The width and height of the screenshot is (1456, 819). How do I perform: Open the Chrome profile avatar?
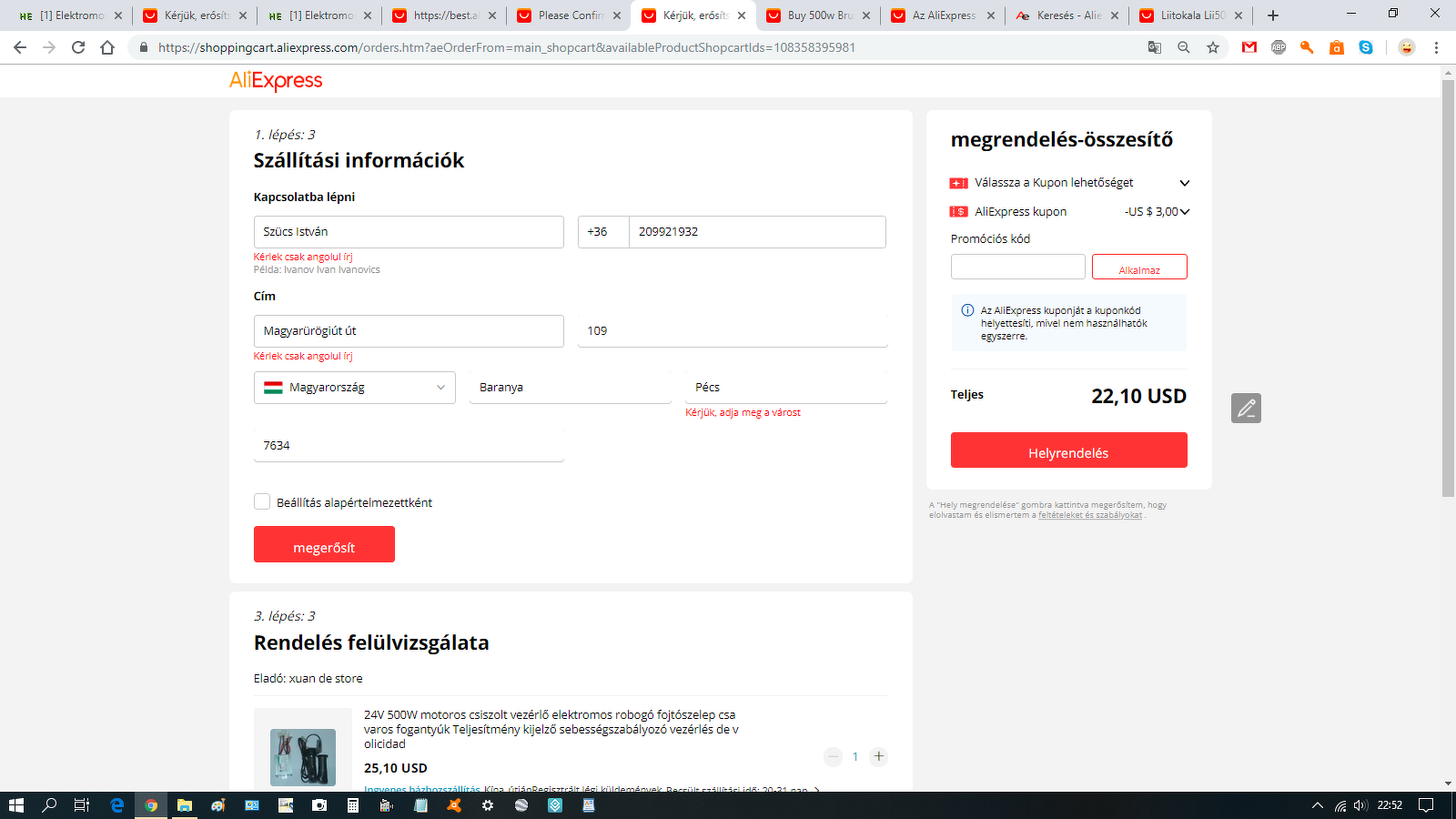[1407, 47]
